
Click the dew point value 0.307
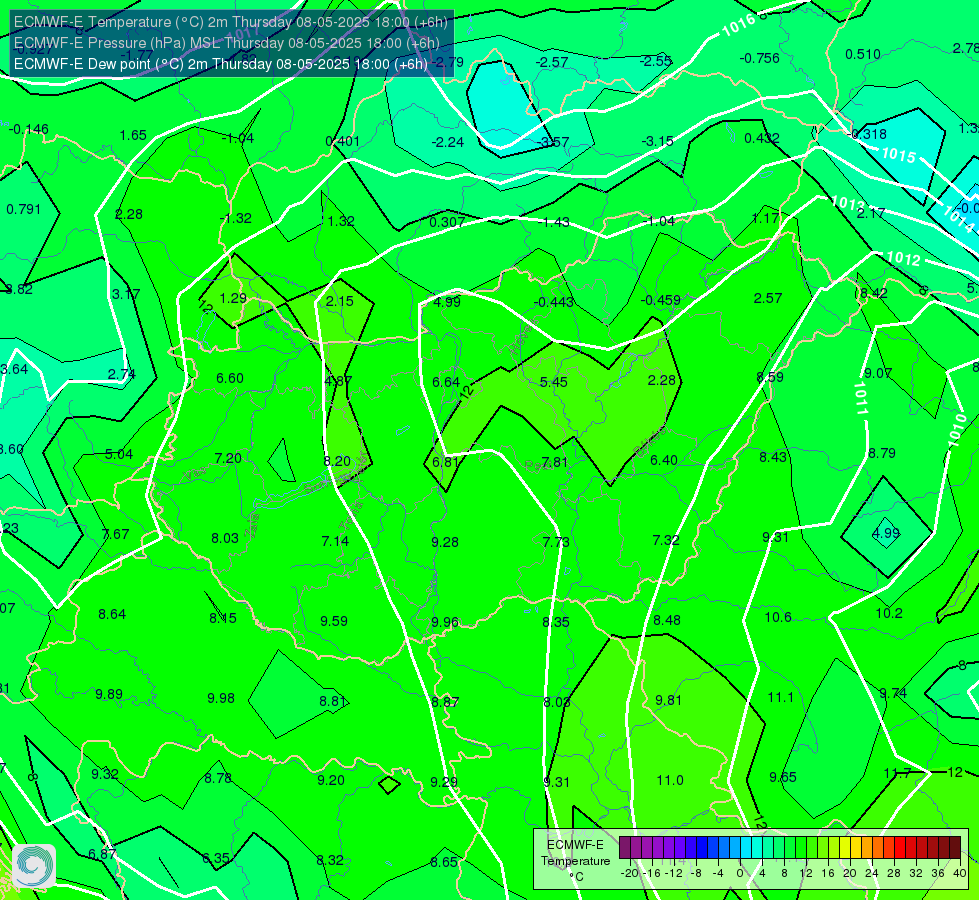coord(447,222)
